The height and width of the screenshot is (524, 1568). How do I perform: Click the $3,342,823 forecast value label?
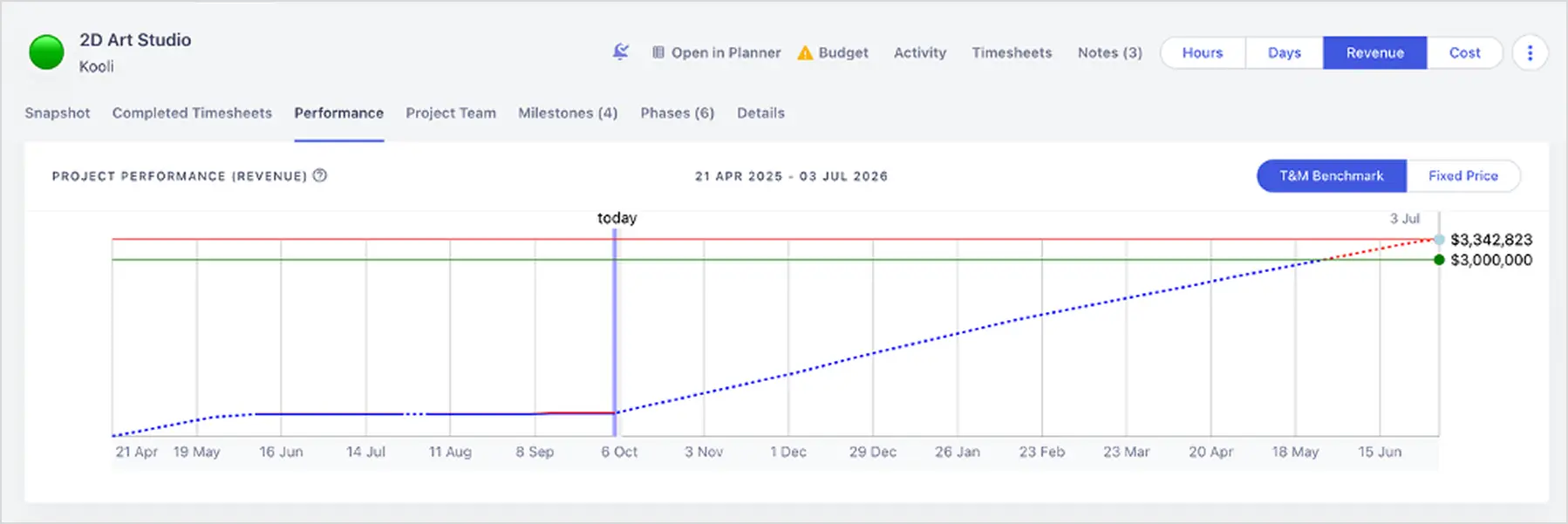(1491, 240)
